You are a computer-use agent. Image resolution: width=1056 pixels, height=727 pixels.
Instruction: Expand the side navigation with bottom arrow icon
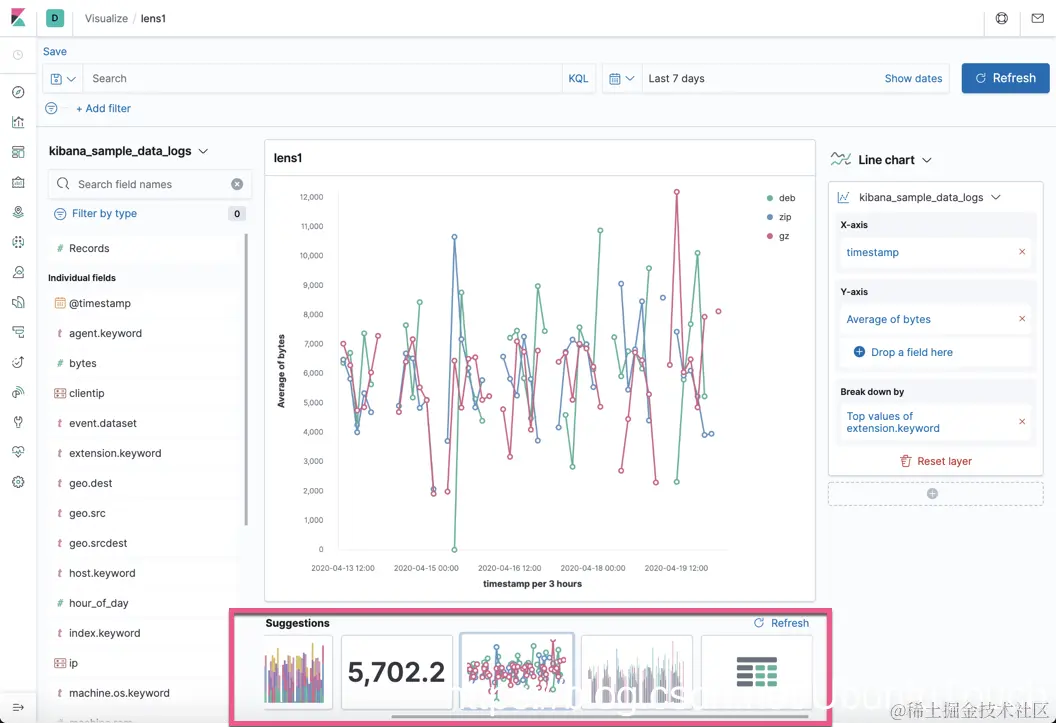(x=18, y=707)
